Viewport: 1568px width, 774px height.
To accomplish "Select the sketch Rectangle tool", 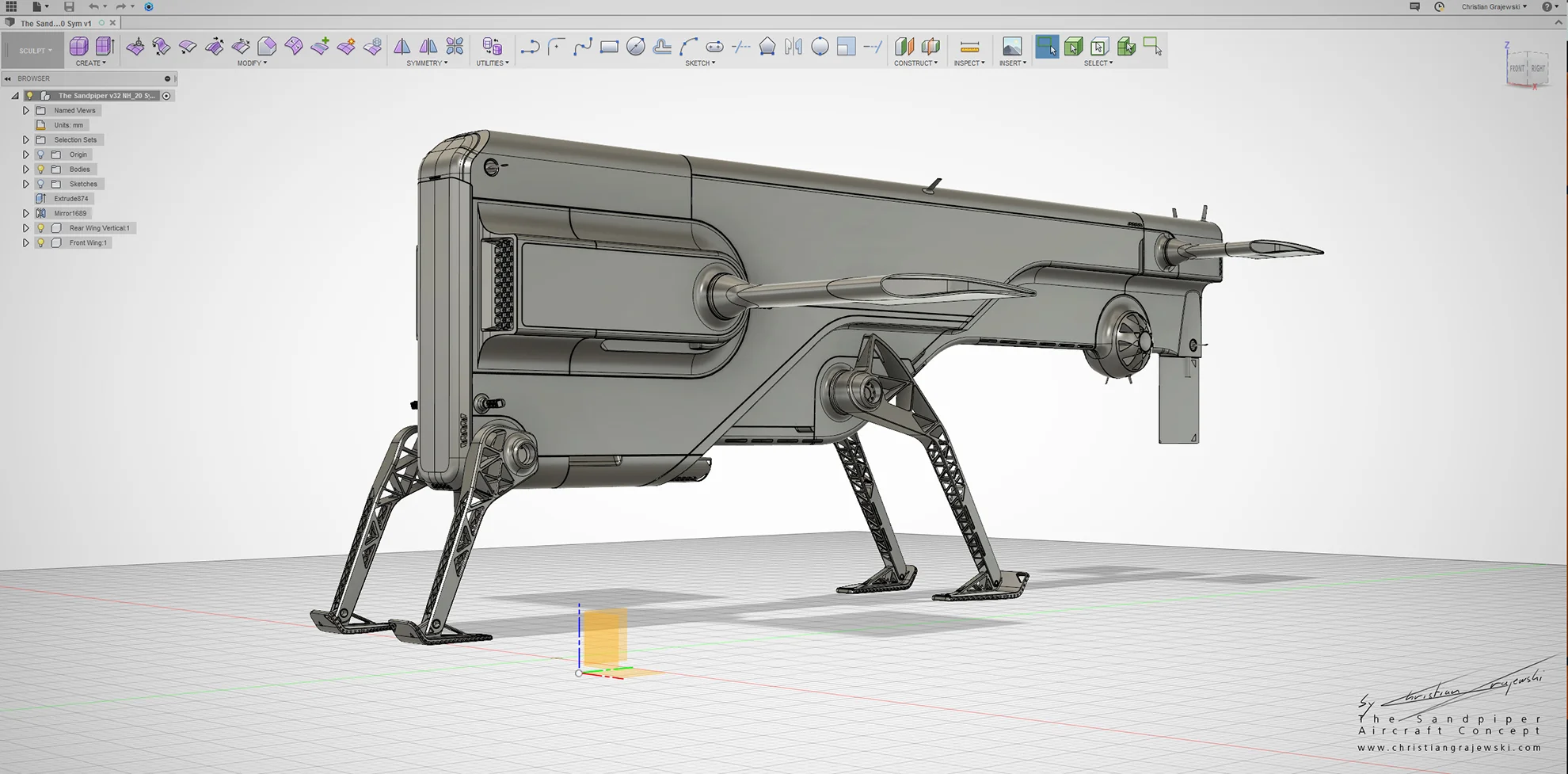I will pyautogui.click(x=609, y=47).
